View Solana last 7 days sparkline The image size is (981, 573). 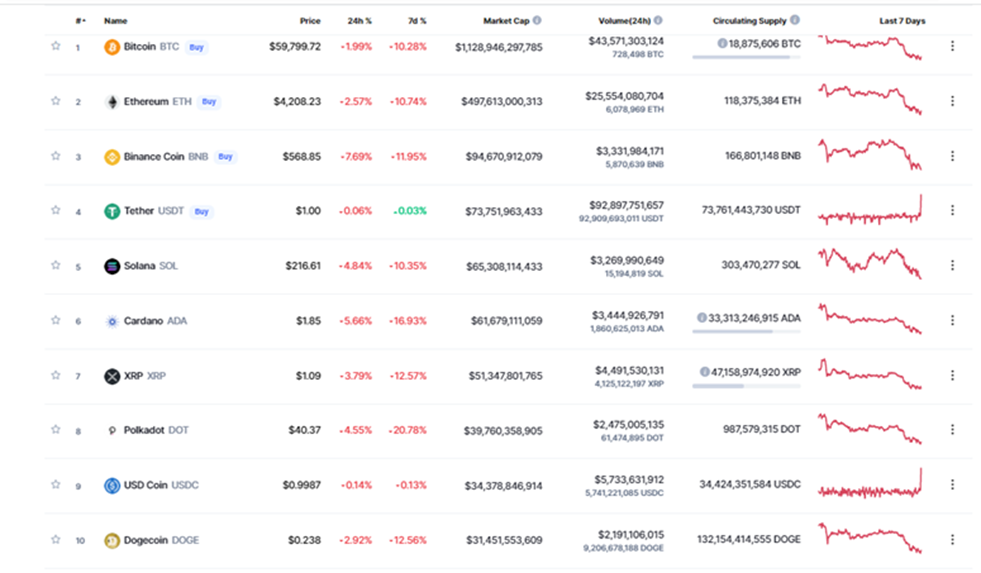click(x=870, y=263)
